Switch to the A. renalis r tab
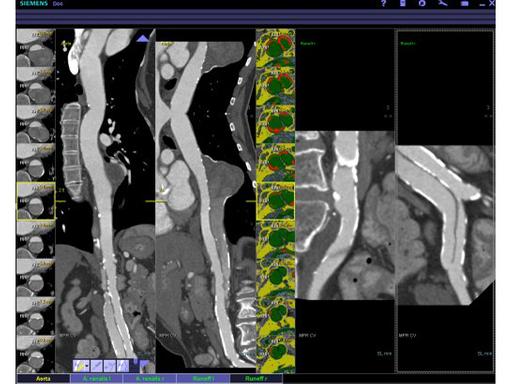Screen dimensions: 512x384 150,379
